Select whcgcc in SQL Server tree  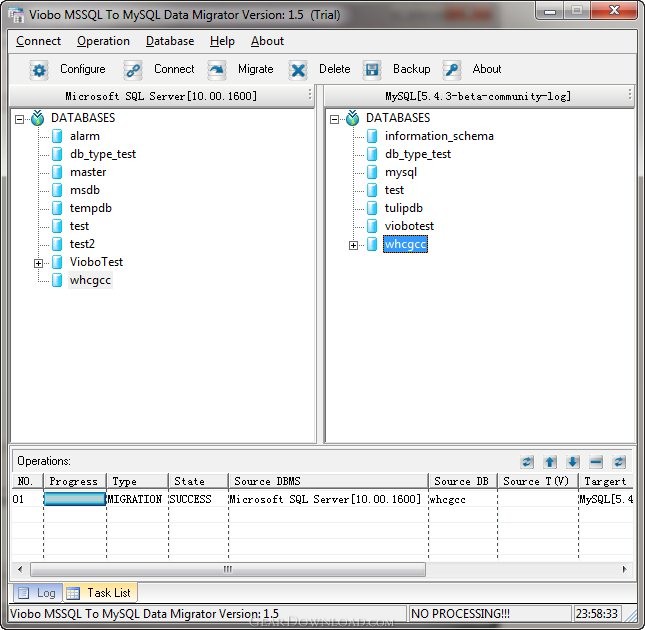(90, 280)
